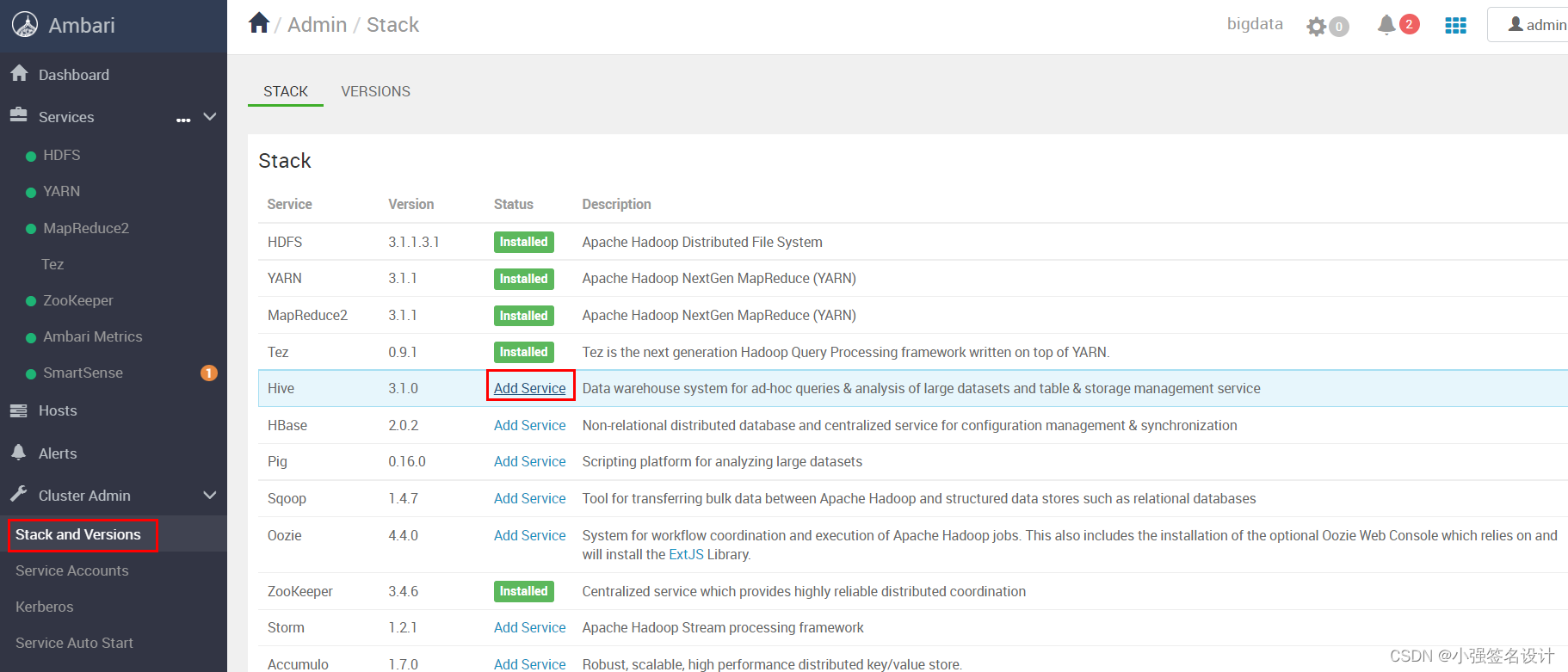Open Alerts page in sidebar
The width and height of the screenshot is (1568, 672).
[x=58, y=453]
